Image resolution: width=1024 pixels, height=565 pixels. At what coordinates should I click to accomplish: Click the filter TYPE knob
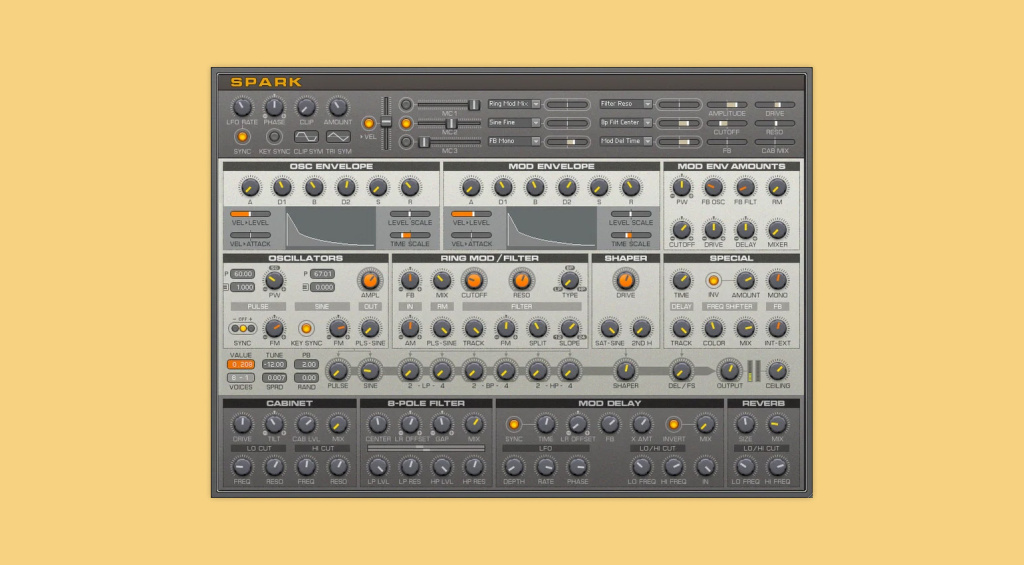tap(569, 280)
